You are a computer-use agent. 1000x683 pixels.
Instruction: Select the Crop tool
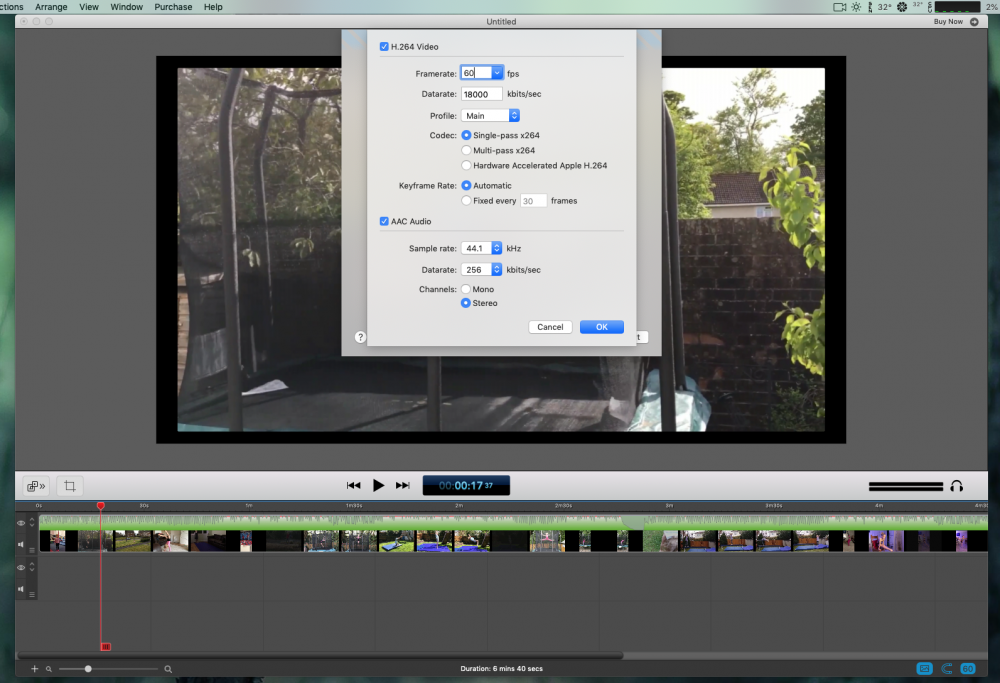(x=70, y=486)
